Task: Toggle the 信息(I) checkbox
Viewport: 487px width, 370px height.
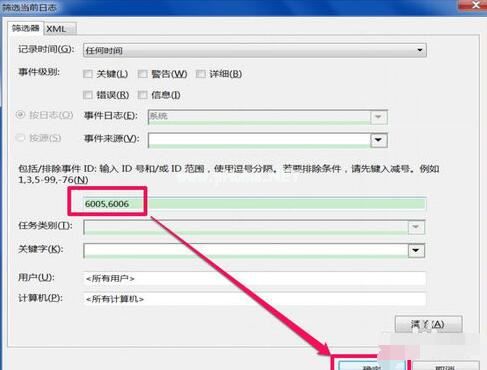Action: point(143,95)
